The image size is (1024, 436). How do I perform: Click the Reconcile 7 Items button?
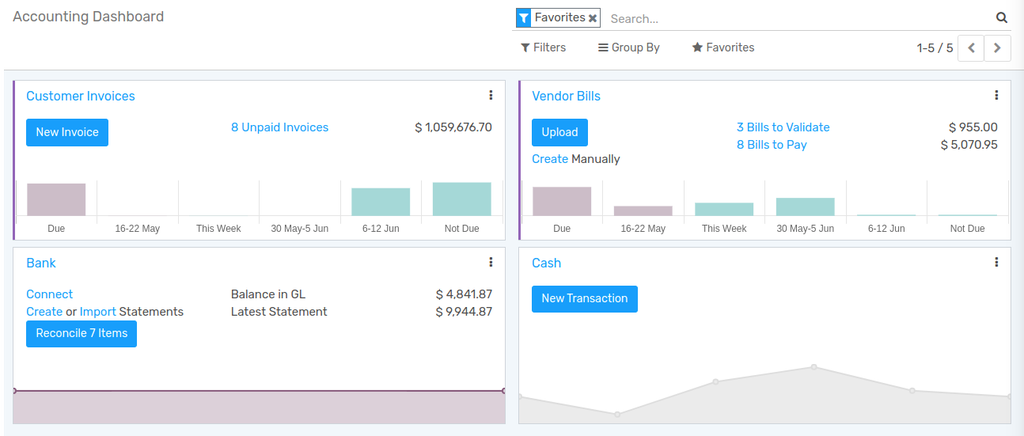81,334
